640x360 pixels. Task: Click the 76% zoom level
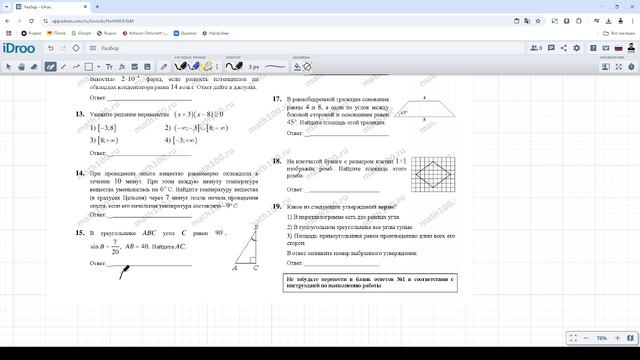point(602,338)
